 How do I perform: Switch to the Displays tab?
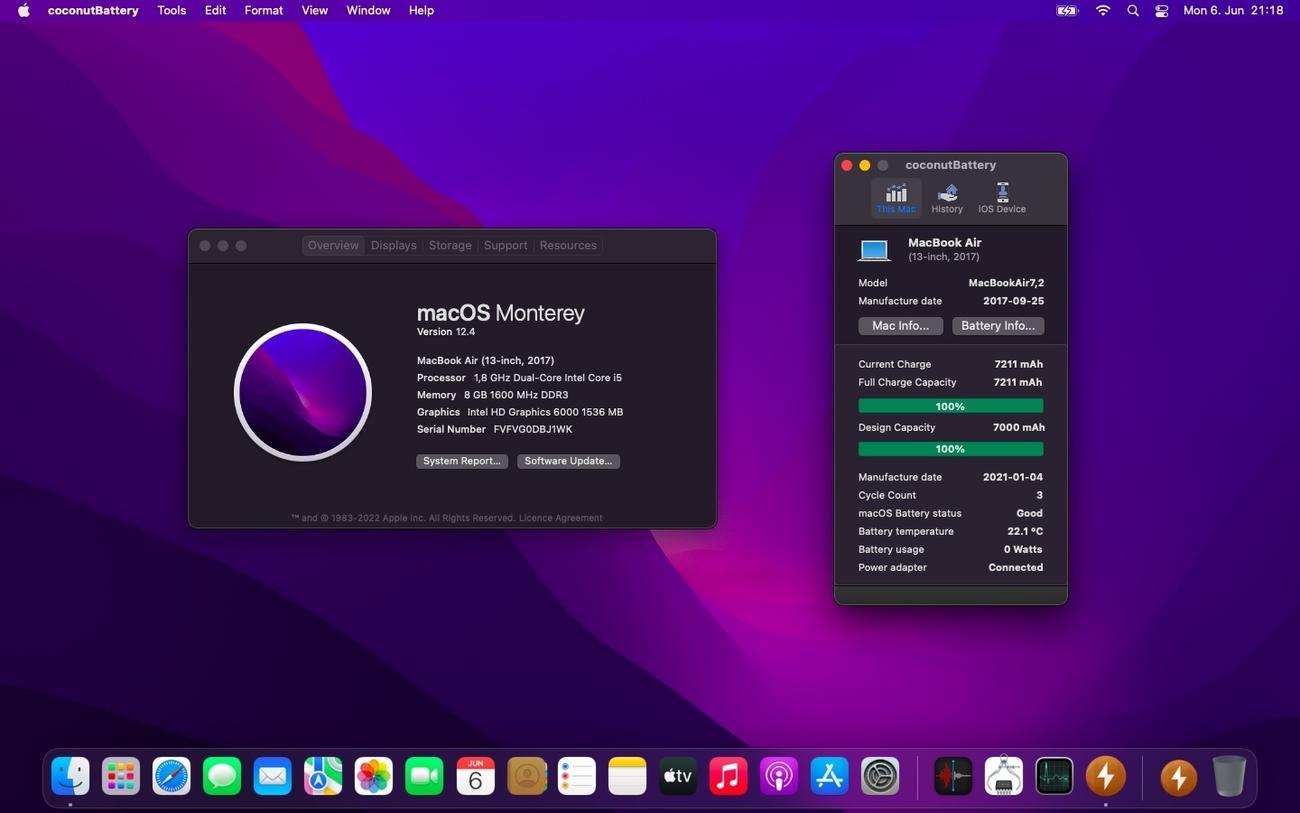click(393, 245)
